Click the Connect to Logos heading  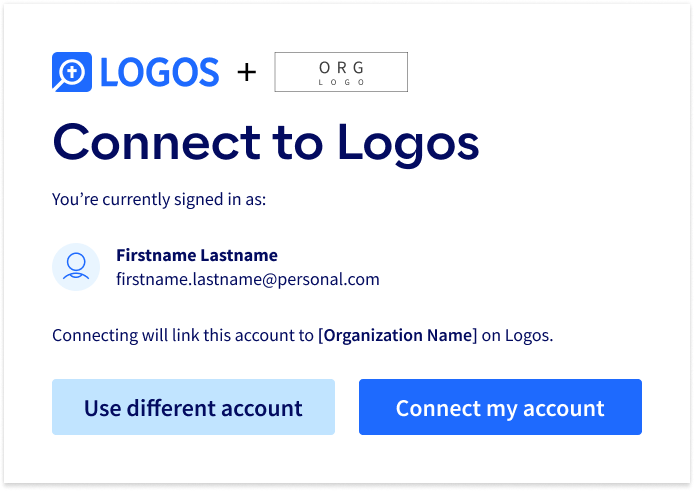[266, 144]
